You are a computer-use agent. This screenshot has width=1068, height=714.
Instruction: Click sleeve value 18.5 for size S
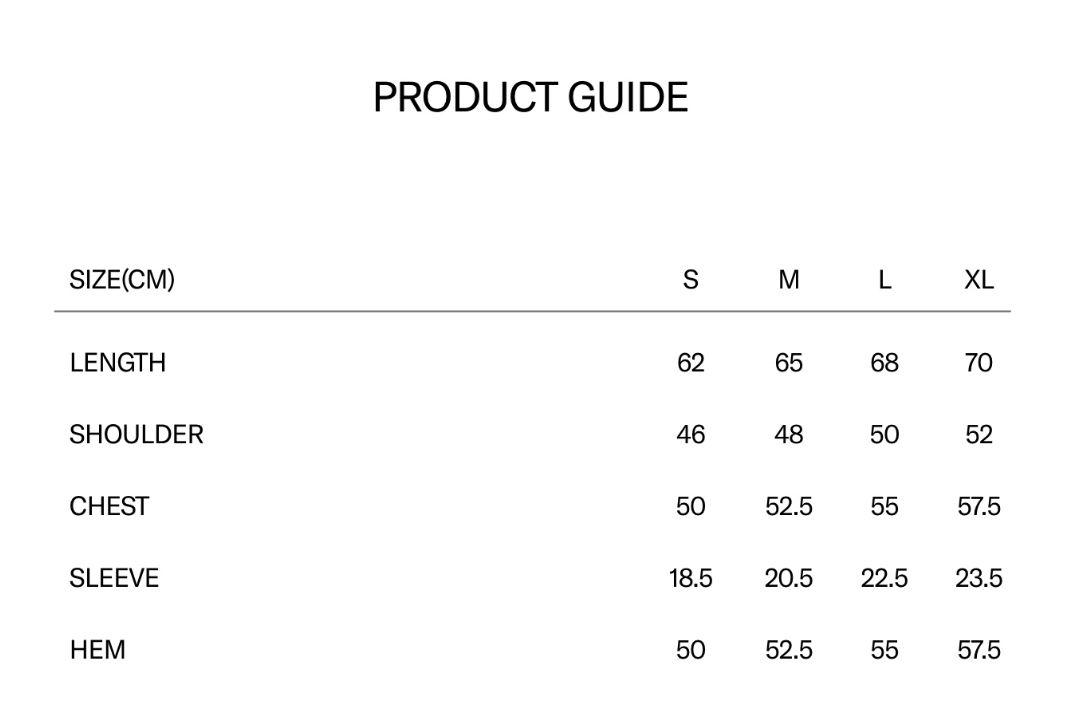point(691,578)
